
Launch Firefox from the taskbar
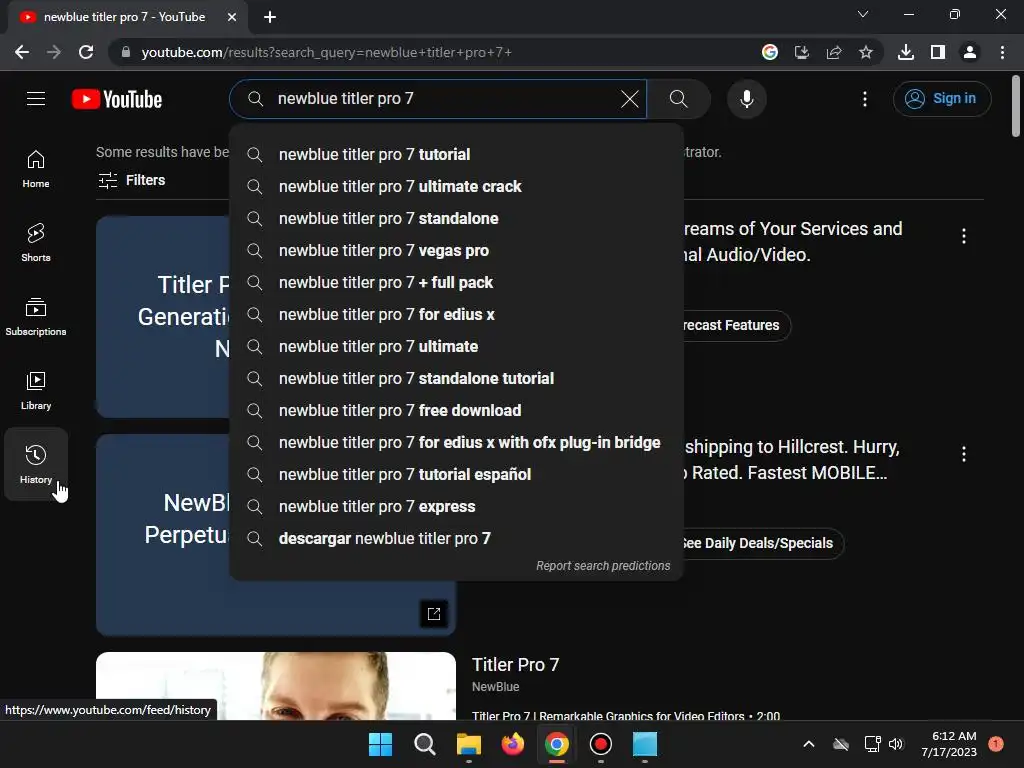coord(513,744)
